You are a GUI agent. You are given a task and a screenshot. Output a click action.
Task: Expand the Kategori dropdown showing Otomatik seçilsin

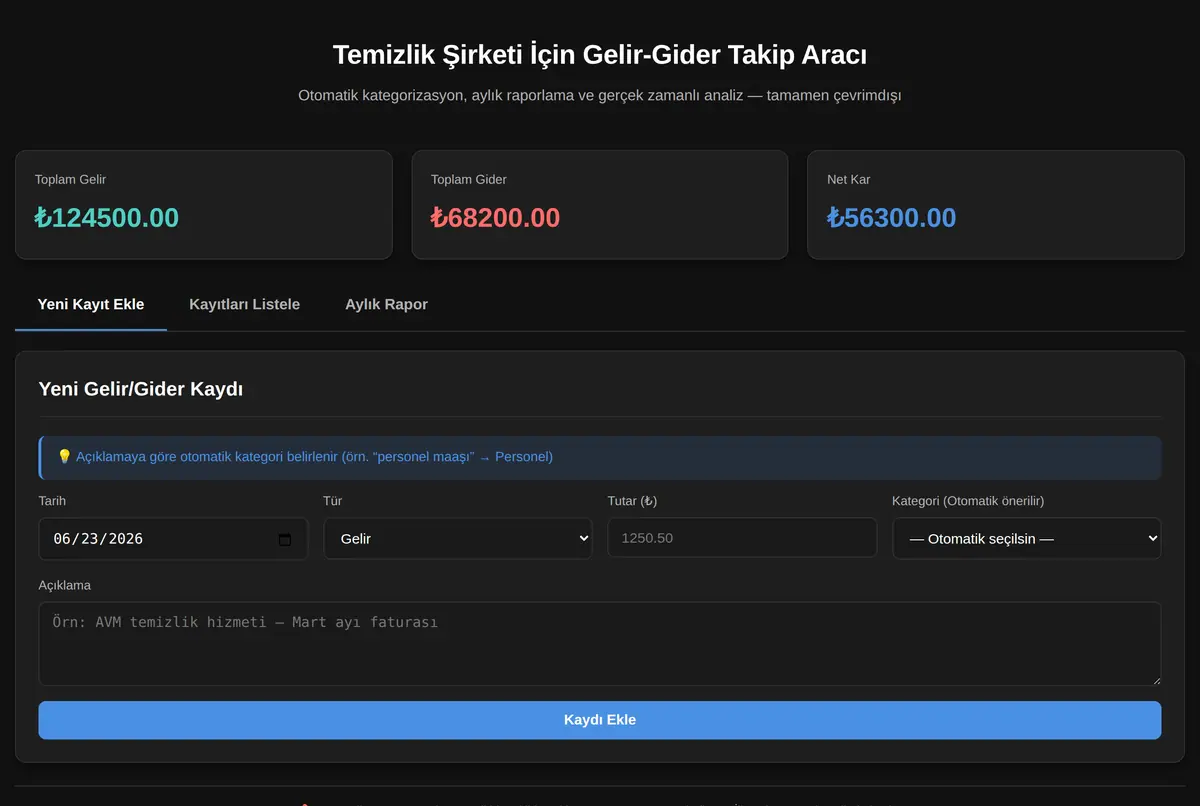click(x=1027, y=538)
